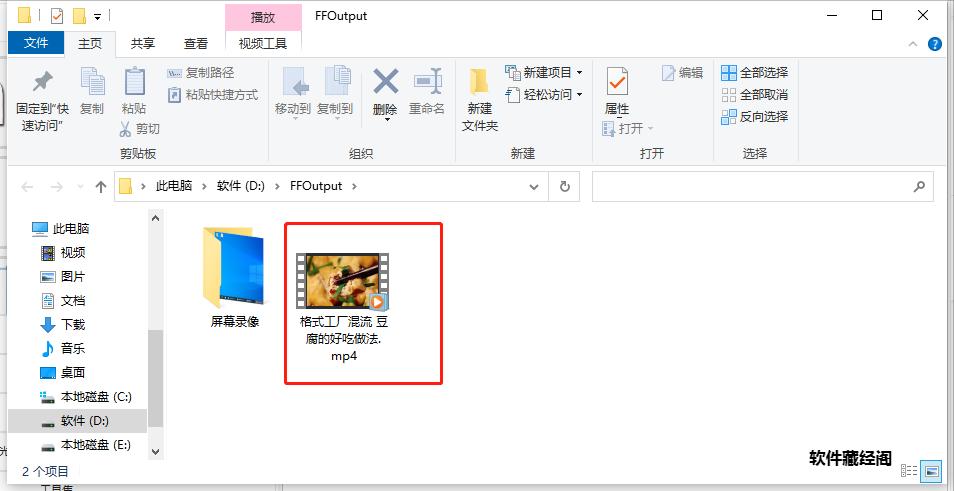Click the Cut (剪切) scissors button
The height and width of the screenshot is (491, 954).
(x=139, y=129)
